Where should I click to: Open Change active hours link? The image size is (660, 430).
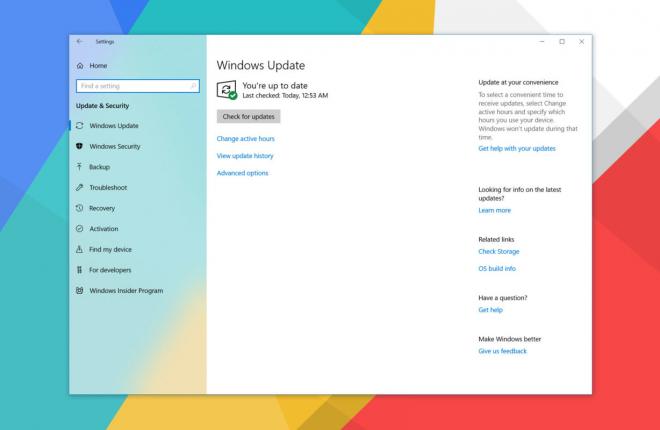(245, 138)
